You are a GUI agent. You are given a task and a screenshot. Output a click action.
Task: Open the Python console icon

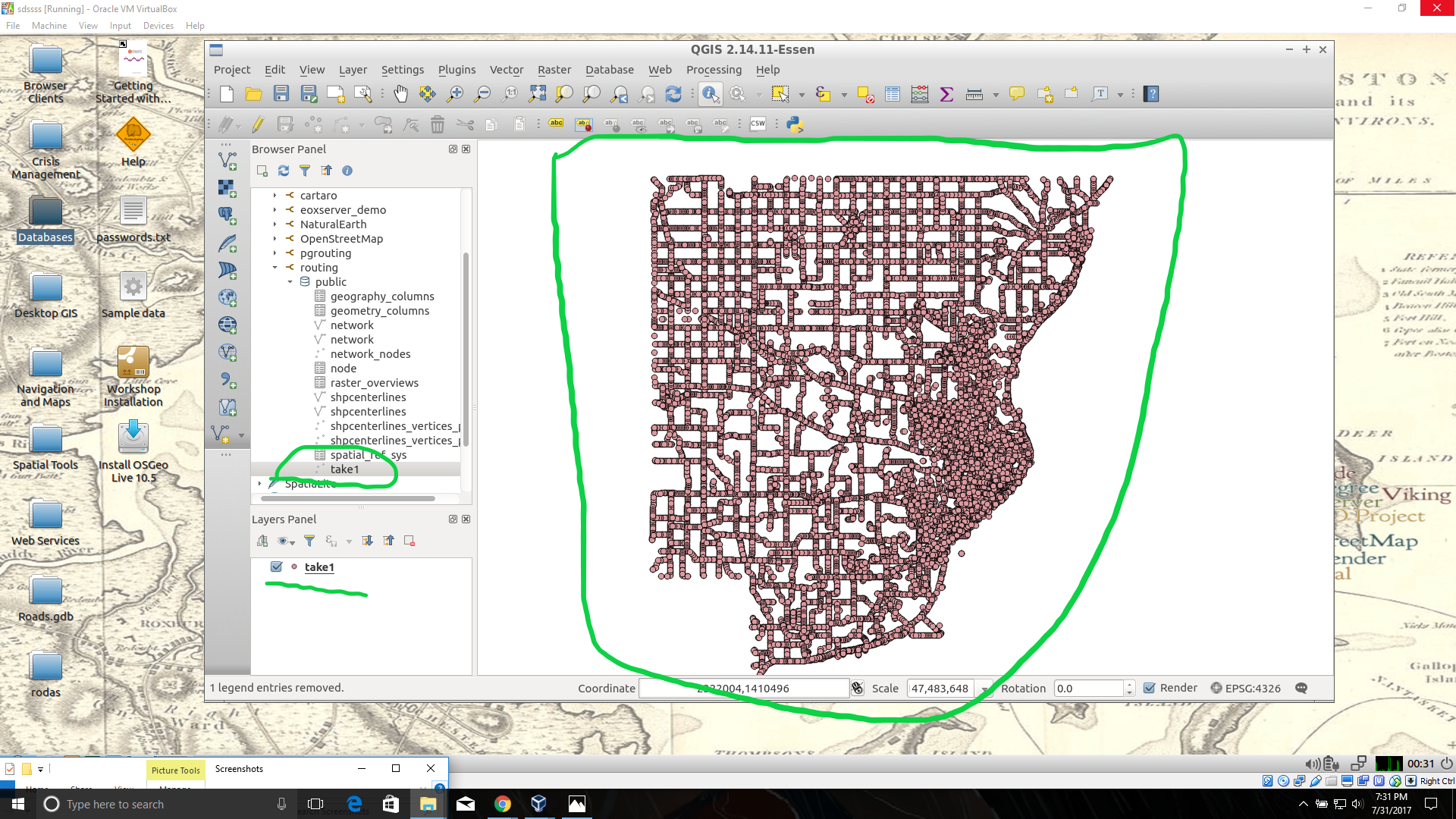794,124
